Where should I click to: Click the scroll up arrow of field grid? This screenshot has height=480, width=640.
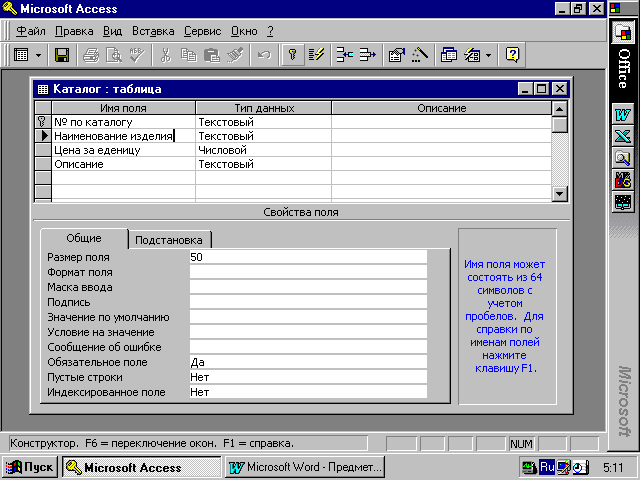(x=559, y=109)
